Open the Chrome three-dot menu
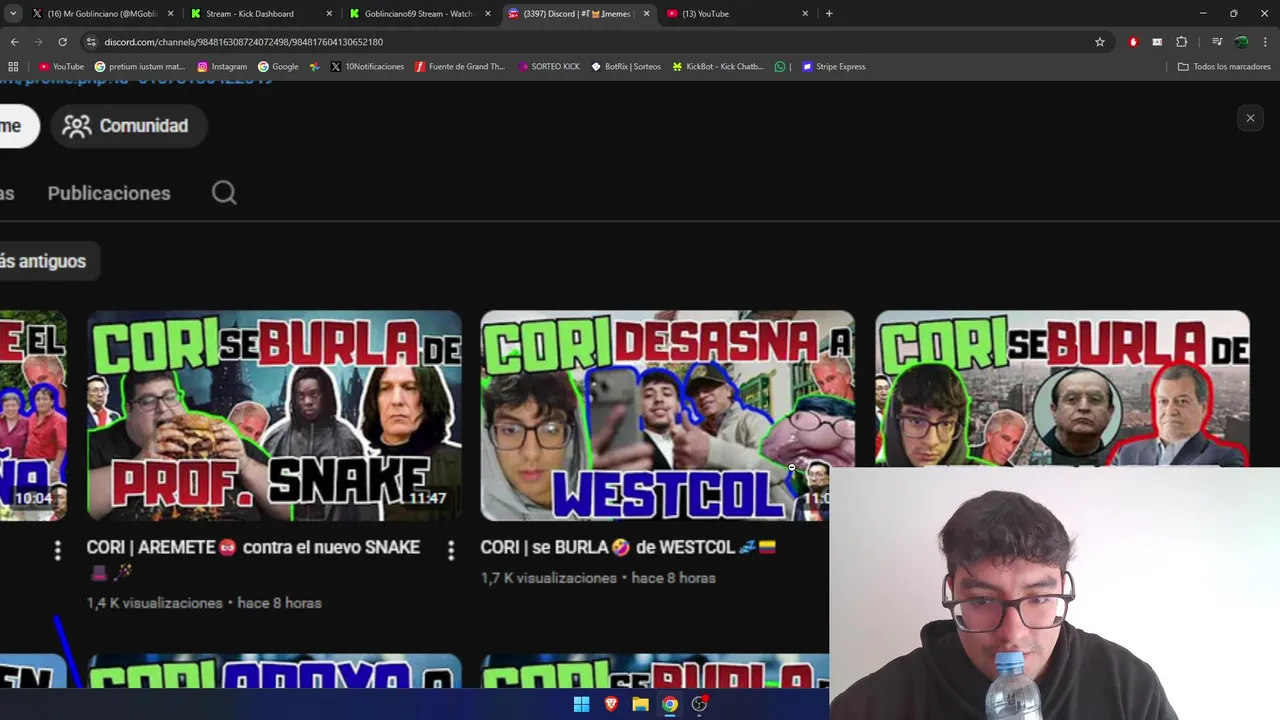The width and height of the screenshot is (1280, 720). coord(1265,42)
